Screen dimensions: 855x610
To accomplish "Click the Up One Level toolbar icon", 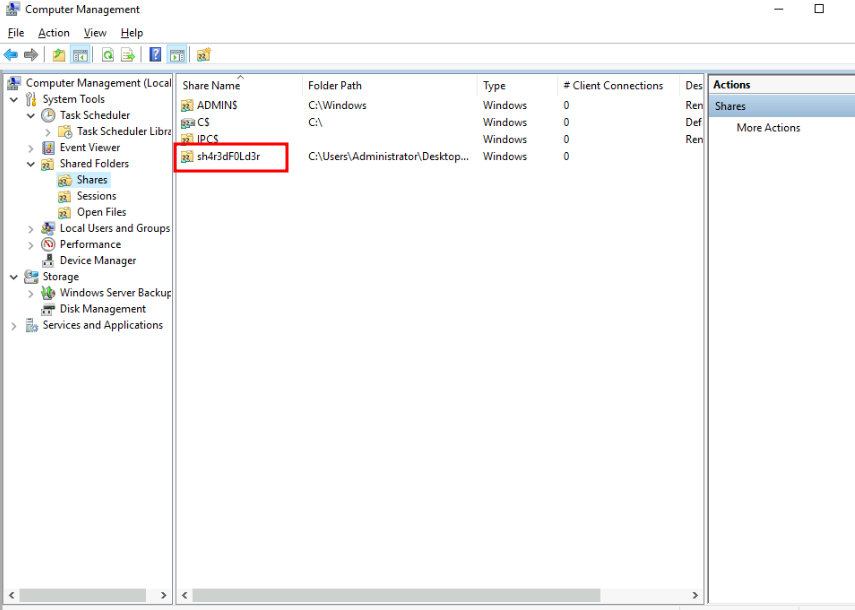I will 59,55.
